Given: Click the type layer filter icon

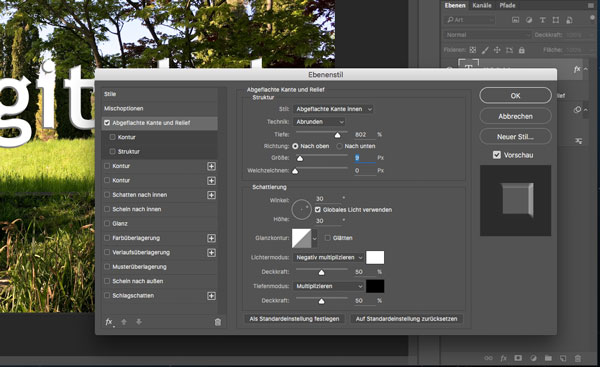Looking at the screenshot, I should click(543, 20).
